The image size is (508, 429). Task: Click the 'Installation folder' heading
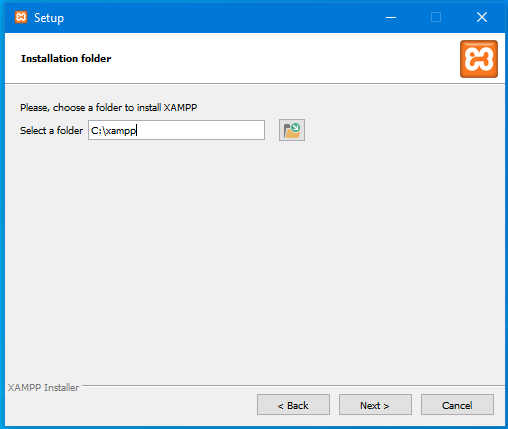click(66, 59)
